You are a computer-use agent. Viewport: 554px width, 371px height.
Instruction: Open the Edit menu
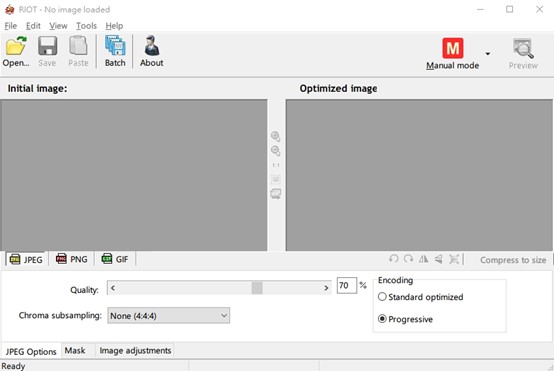[33, 26]
